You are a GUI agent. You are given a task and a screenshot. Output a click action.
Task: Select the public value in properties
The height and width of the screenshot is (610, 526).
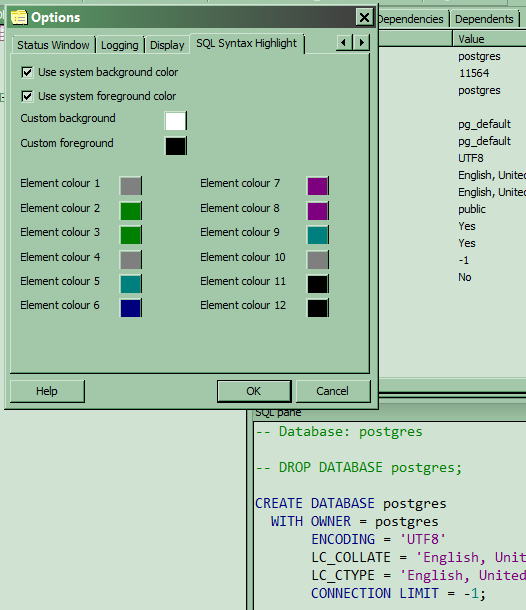pyautogui.click(x=472, y=209)
